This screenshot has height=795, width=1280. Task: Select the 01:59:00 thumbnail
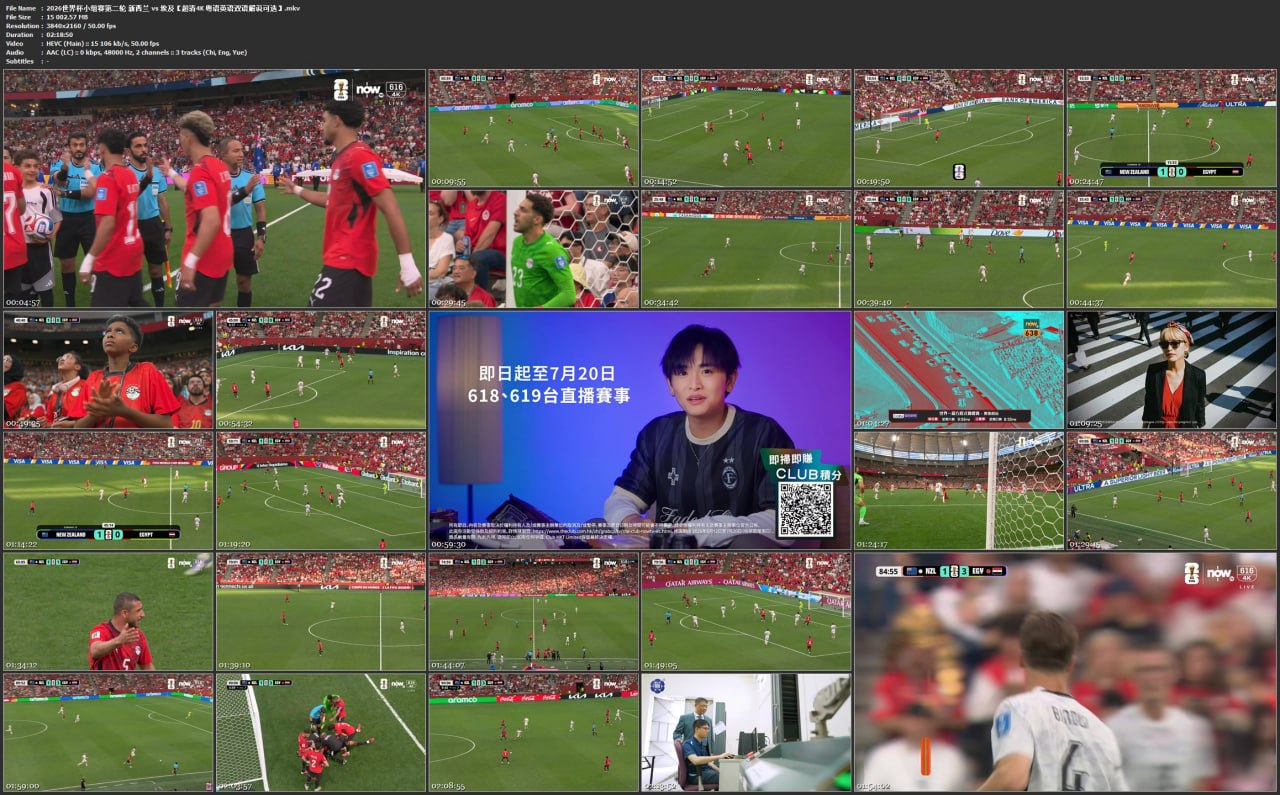[108, 733]
